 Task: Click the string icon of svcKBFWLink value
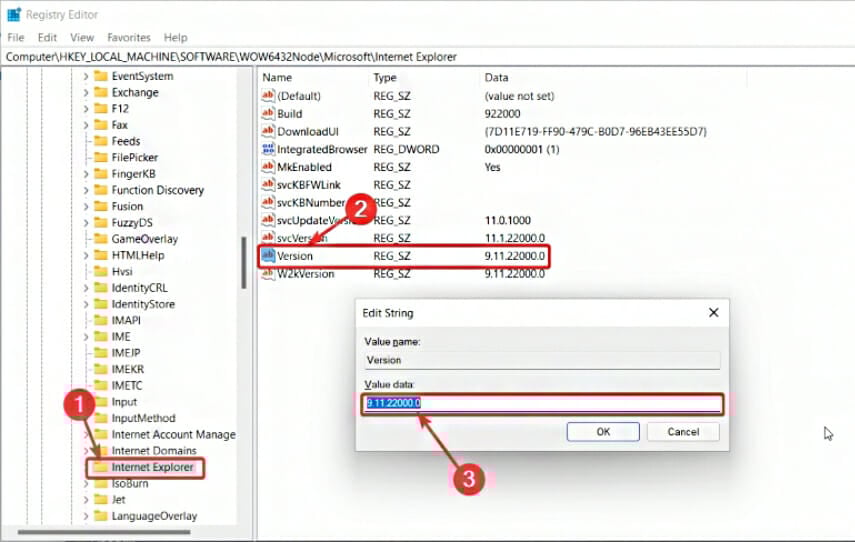click(x=268, y=185)
